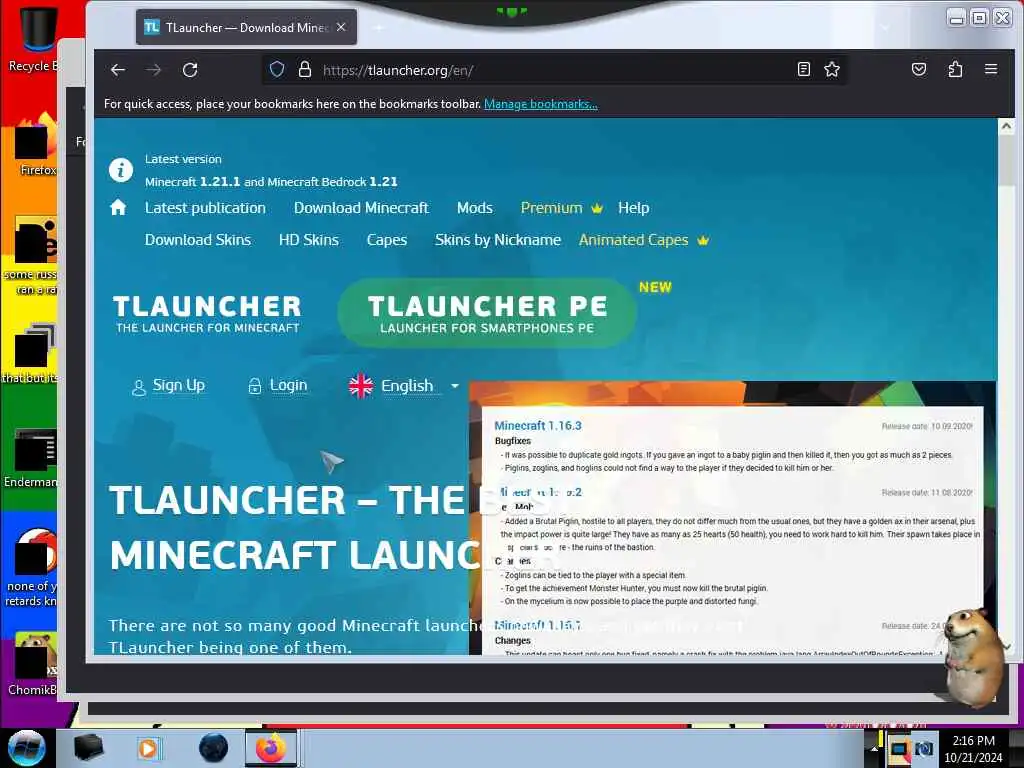Viewport: 1024px width, 768px height.
Task: Open the Premium menu item
Action: click(x=561, y=208)
